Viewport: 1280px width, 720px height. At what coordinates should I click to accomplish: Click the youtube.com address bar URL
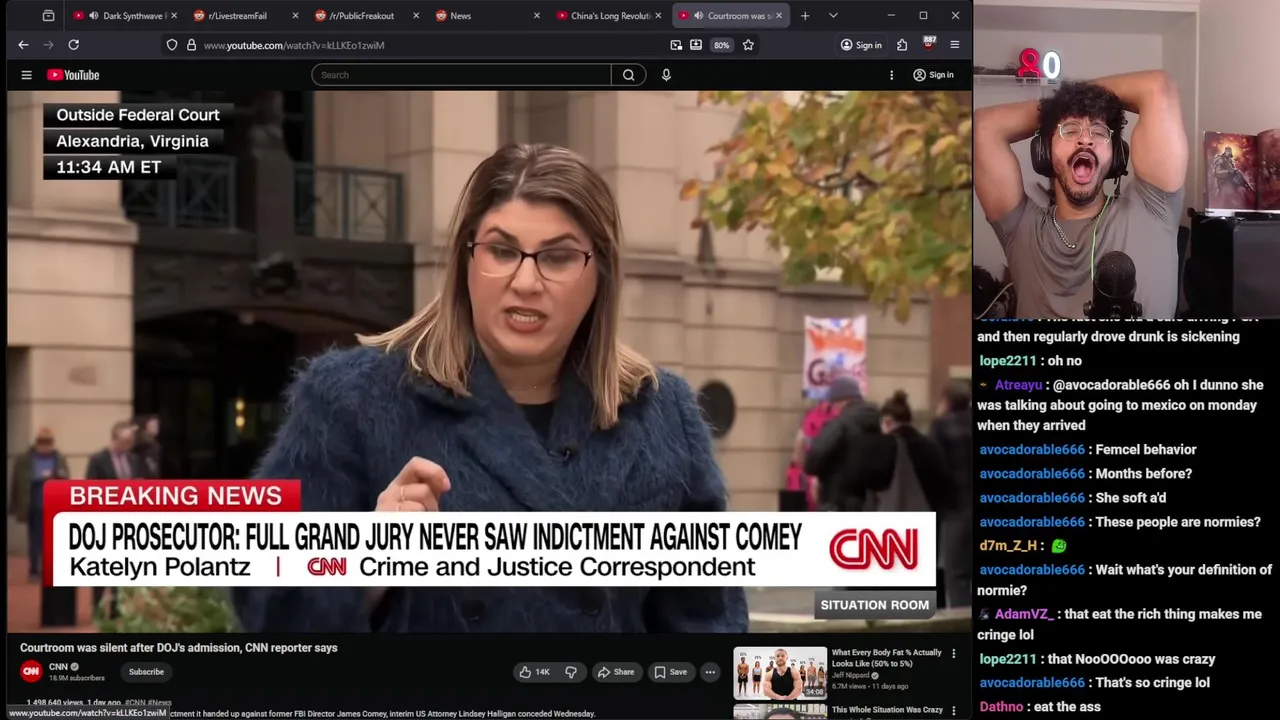(294, 45)
